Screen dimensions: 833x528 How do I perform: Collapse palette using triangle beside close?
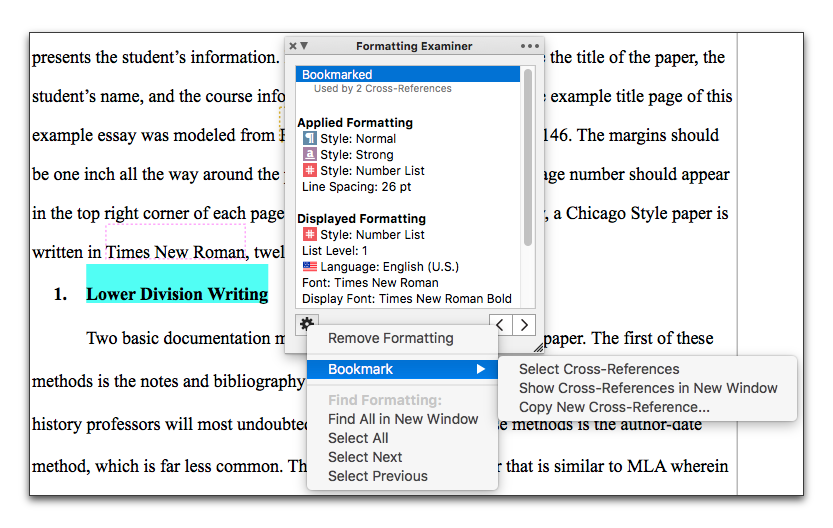click(x=304, y=46)
